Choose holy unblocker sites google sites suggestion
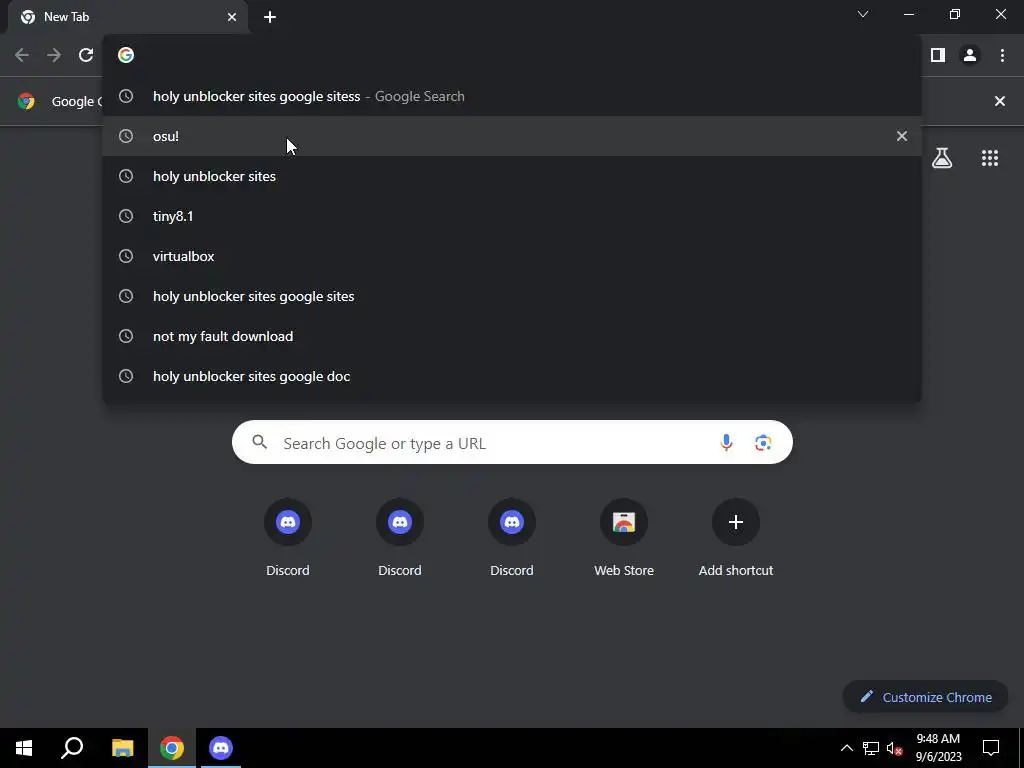Screen dimensions: 1024x768 512,296
